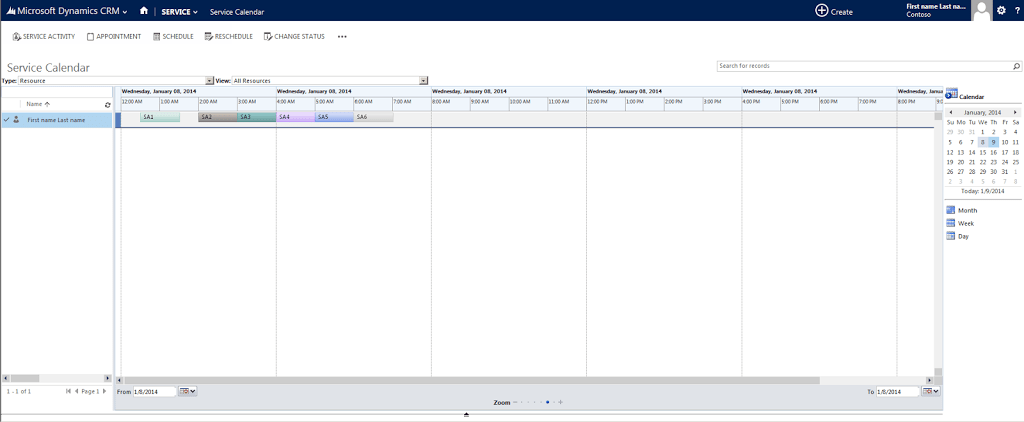
Task: Open the SERVICE menu in navigation bar
Action: click(180, 12)
